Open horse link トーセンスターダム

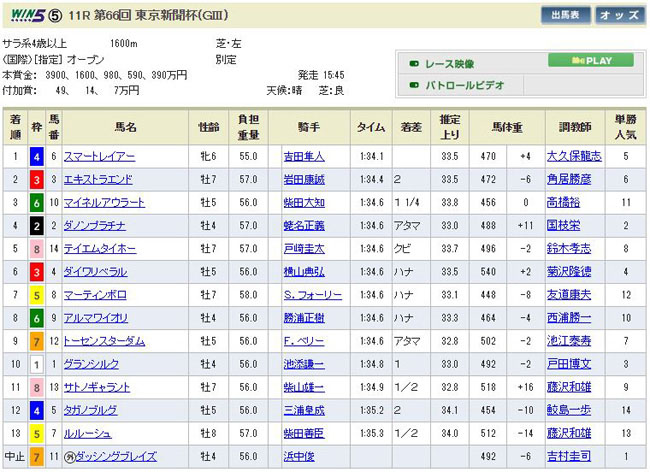pos(105,341)
